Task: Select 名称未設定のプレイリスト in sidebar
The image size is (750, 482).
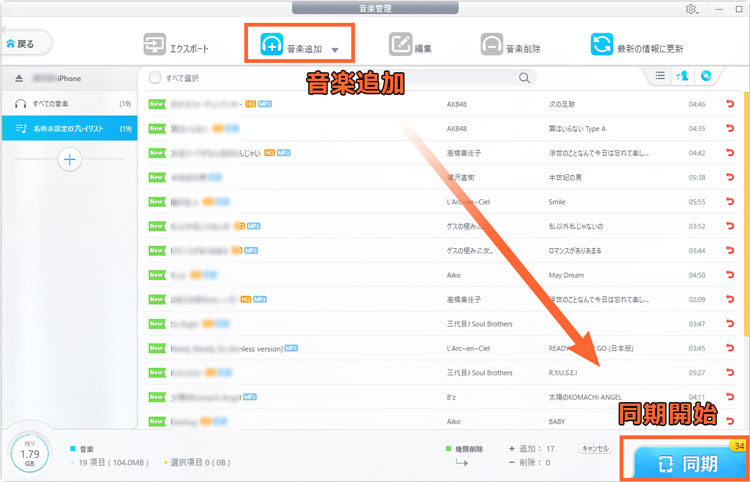Action: pyautogui.click(x=69, y=128)
